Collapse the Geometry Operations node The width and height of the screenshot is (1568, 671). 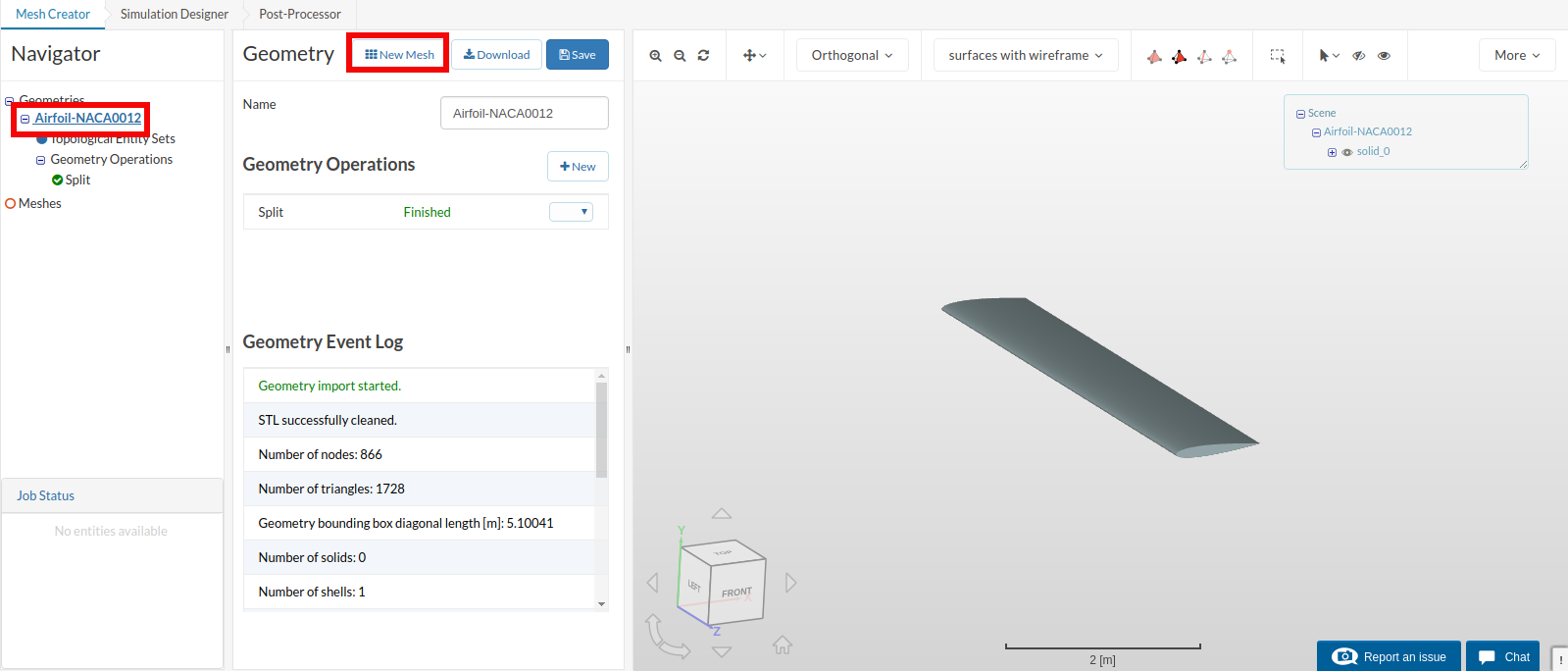coord(41,160)
